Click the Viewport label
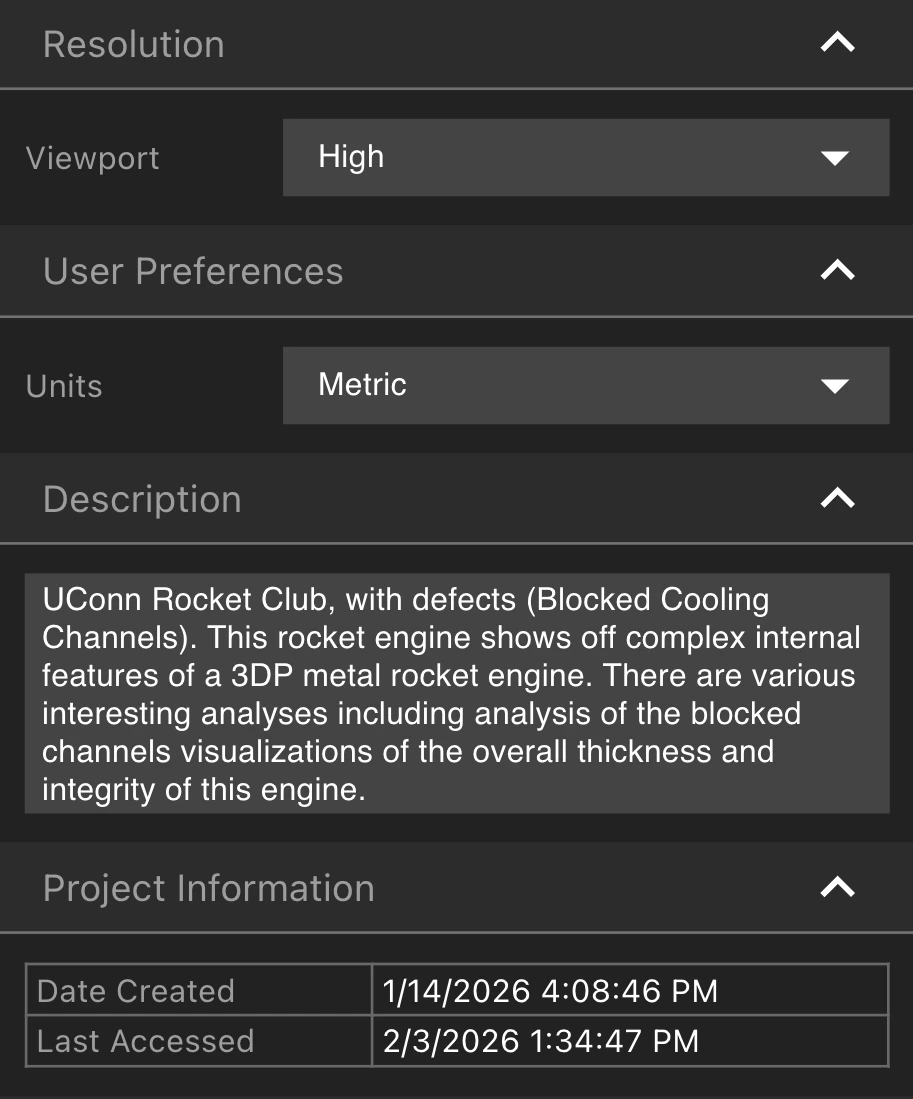This screenshot has height=1099, width=913. (92, 157)
